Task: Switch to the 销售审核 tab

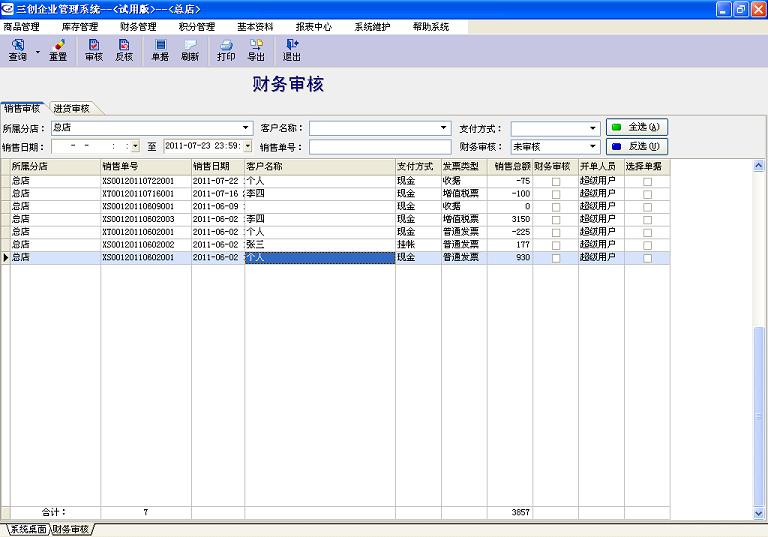Action: tap(23, 108)
